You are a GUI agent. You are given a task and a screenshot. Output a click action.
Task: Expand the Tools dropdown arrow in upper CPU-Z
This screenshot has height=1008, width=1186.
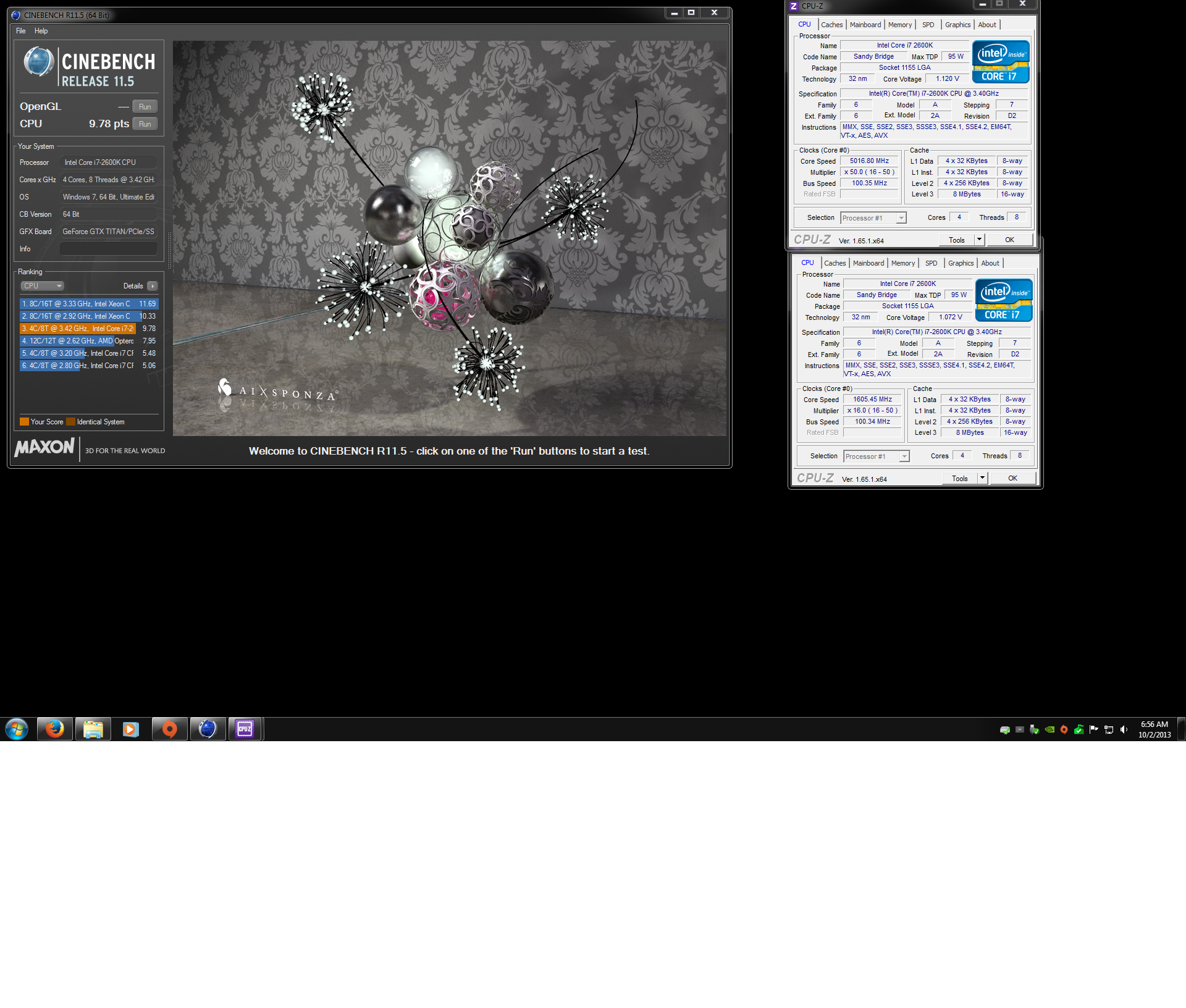979,240
